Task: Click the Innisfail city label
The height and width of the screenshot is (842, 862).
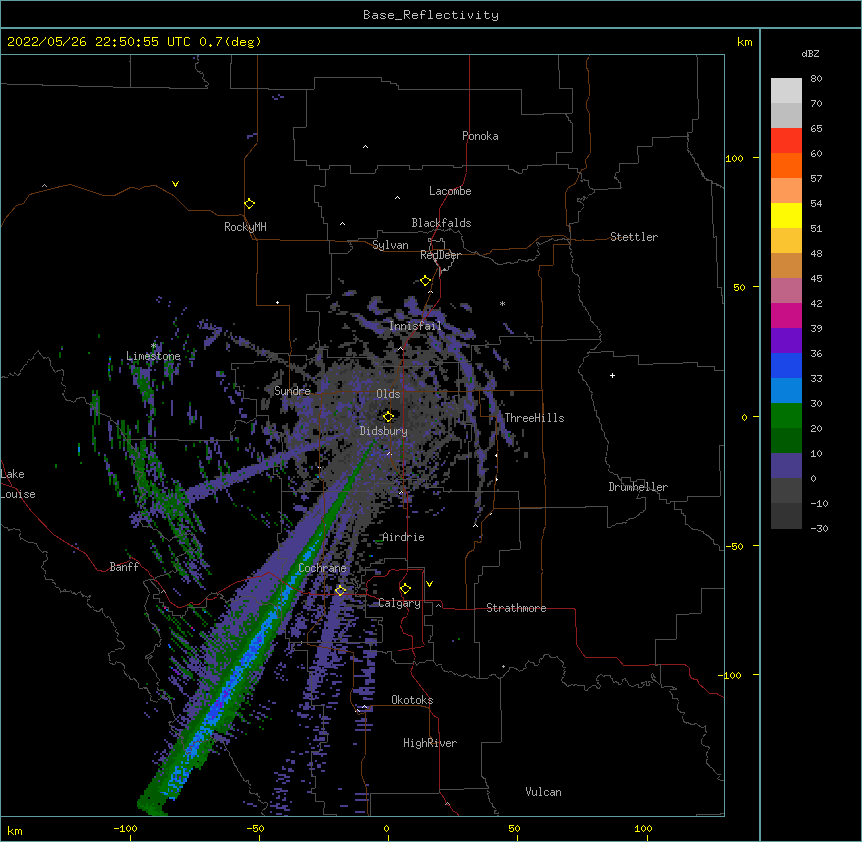Action: pos(415,326)
